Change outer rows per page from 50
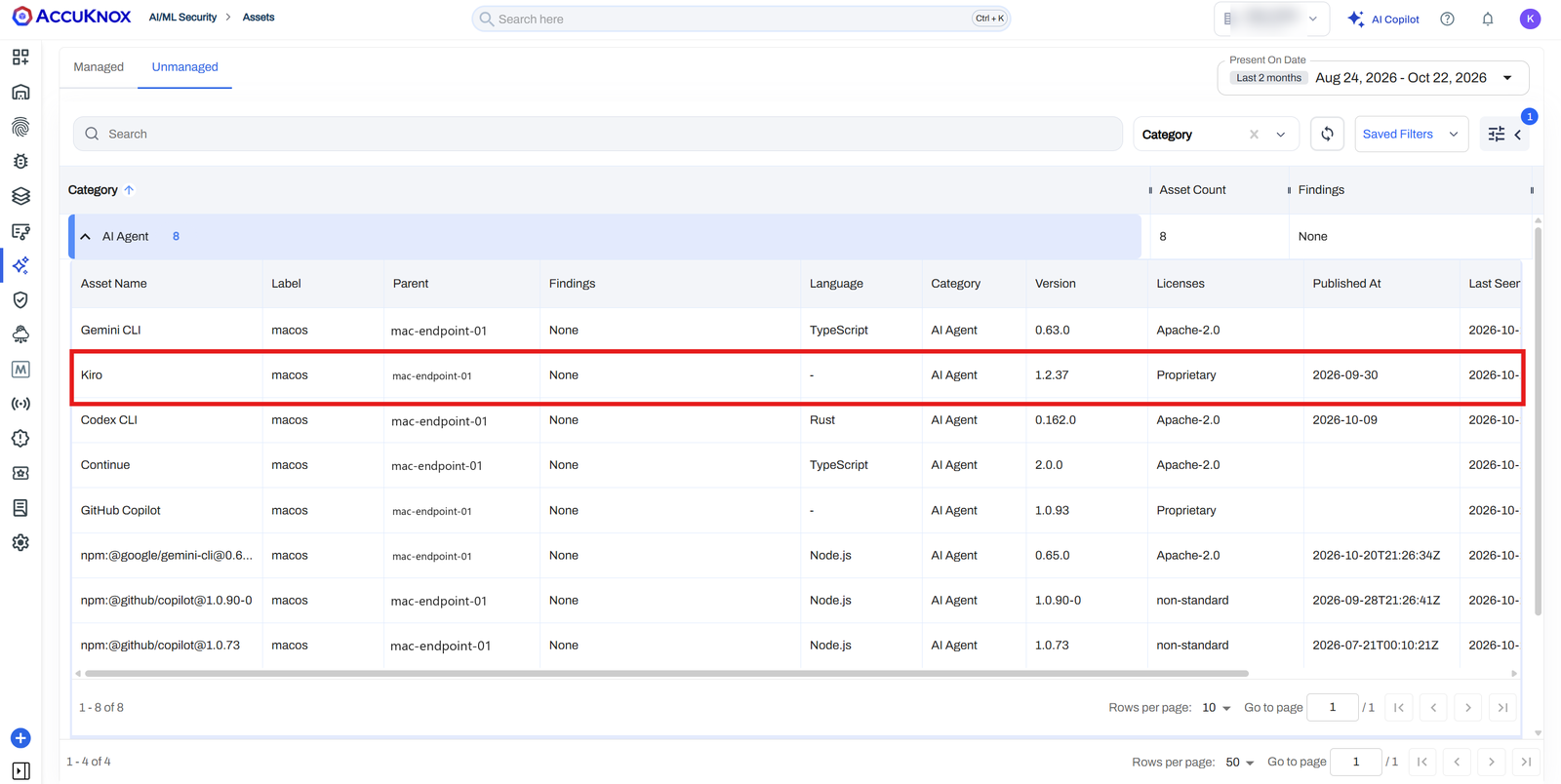Screen dimensions: 1561x784 tap(1239, 763)
